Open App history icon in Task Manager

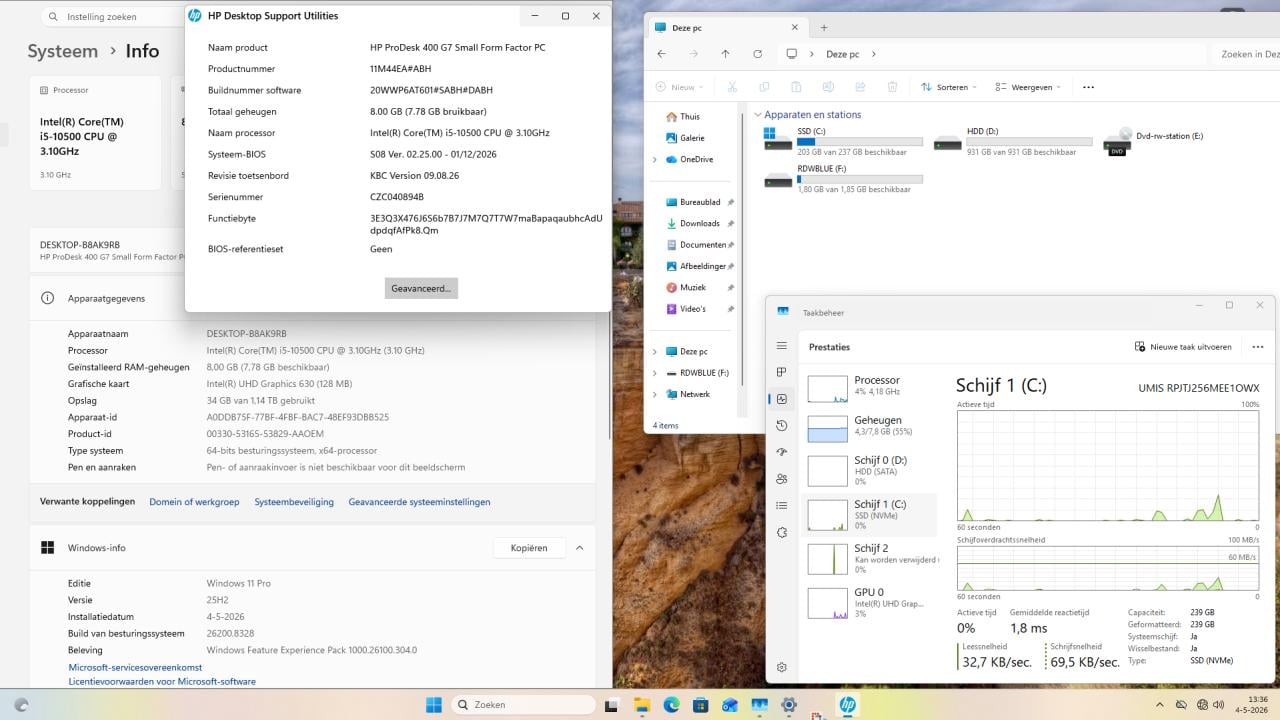coord(782,426)
